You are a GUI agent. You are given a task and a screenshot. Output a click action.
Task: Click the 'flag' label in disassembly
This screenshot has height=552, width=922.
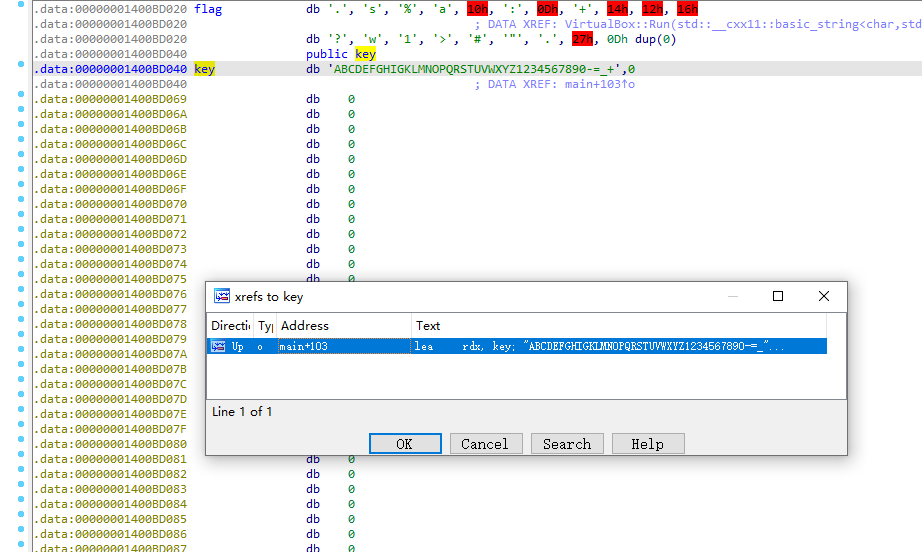[208, 9]
